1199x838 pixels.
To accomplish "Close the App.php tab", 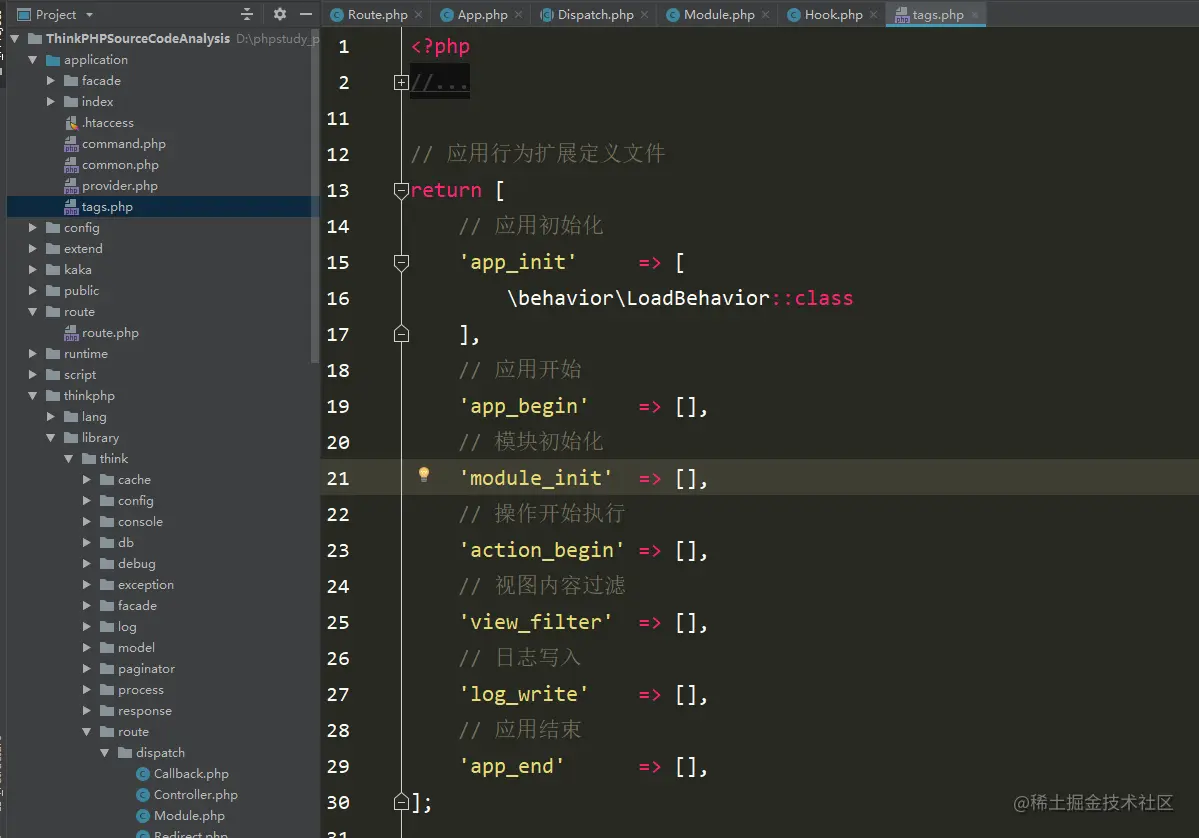I will coord(518,15).
